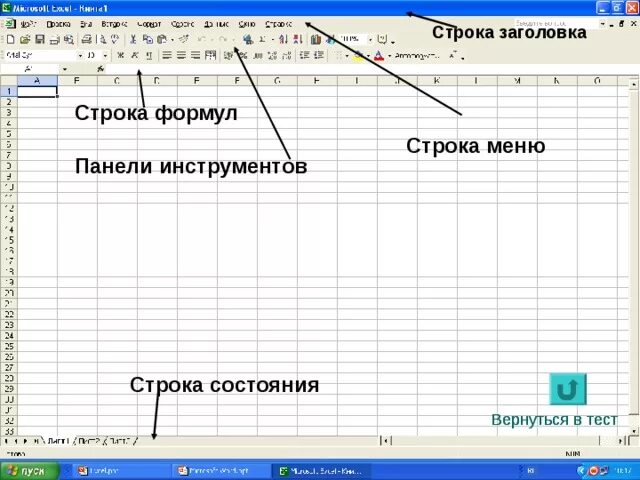Viewport: 640px width, 480px height.
Task: Click the insert function fx button
Action: pyautogui.click(x=101, y=69)
